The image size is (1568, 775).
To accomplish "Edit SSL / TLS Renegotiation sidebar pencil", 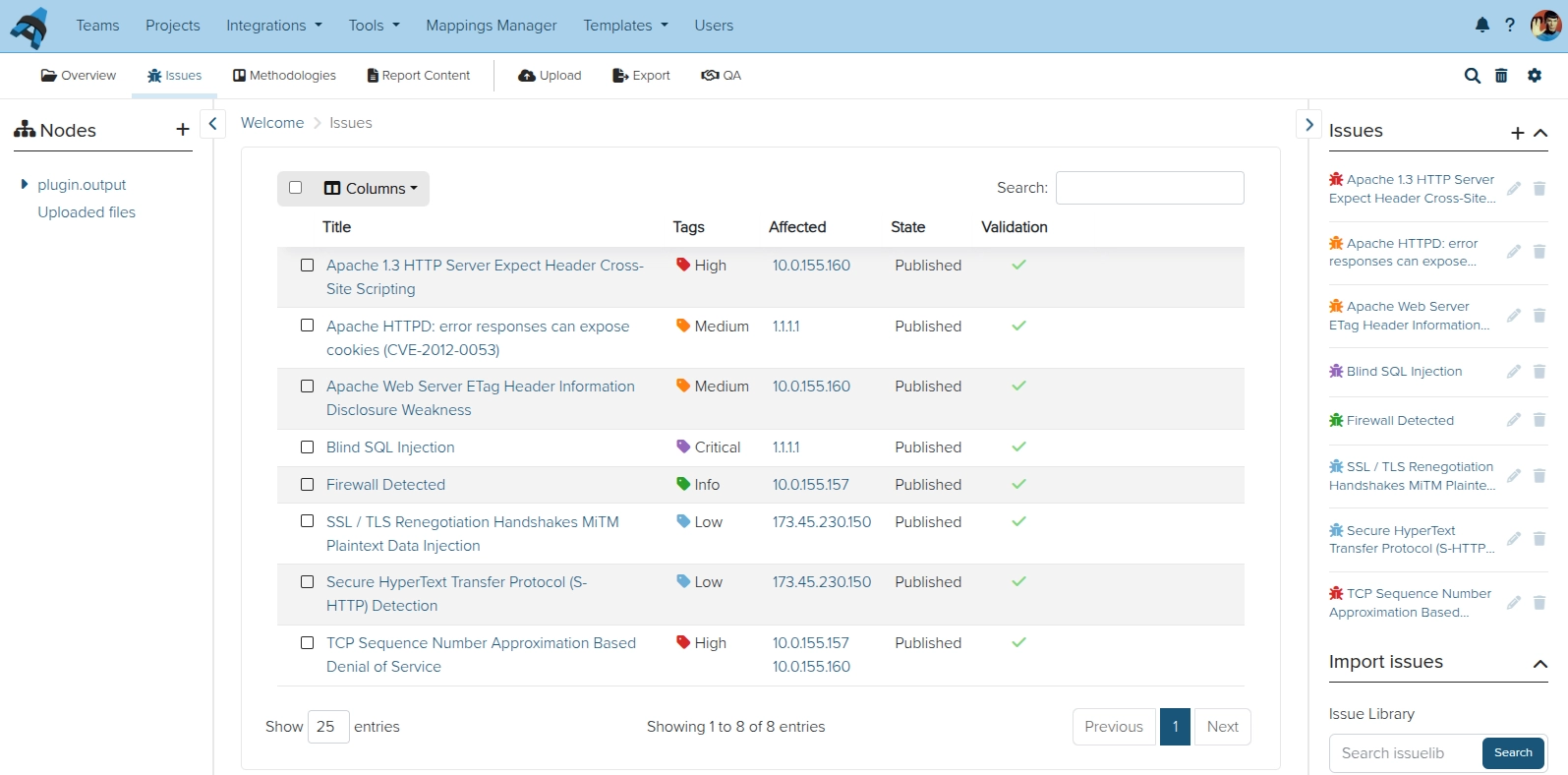I will click(x=1514, y=476).
